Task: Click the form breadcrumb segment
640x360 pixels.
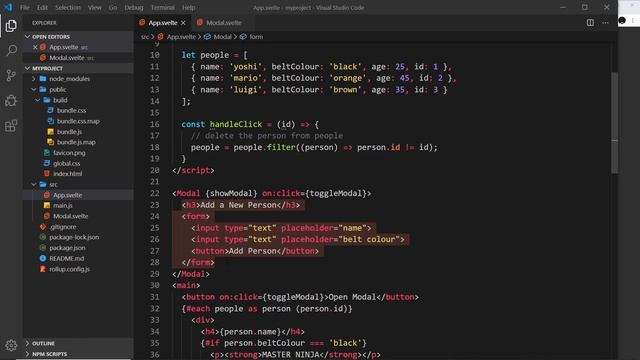Action: click(x=256, y=37)
